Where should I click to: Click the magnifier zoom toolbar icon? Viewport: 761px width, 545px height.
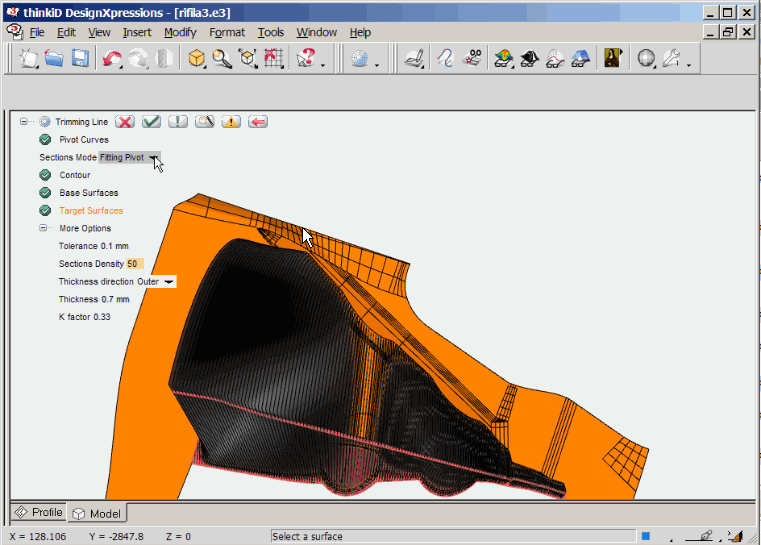coord(222,59)
